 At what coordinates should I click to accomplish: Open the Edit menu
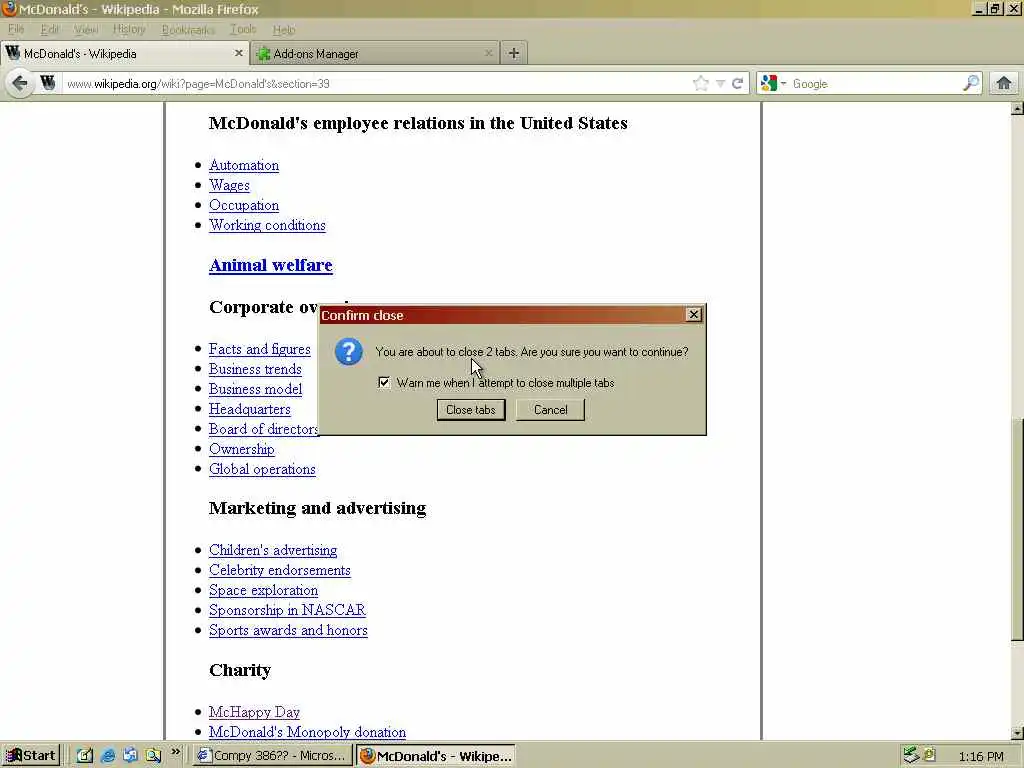point(50,29)
